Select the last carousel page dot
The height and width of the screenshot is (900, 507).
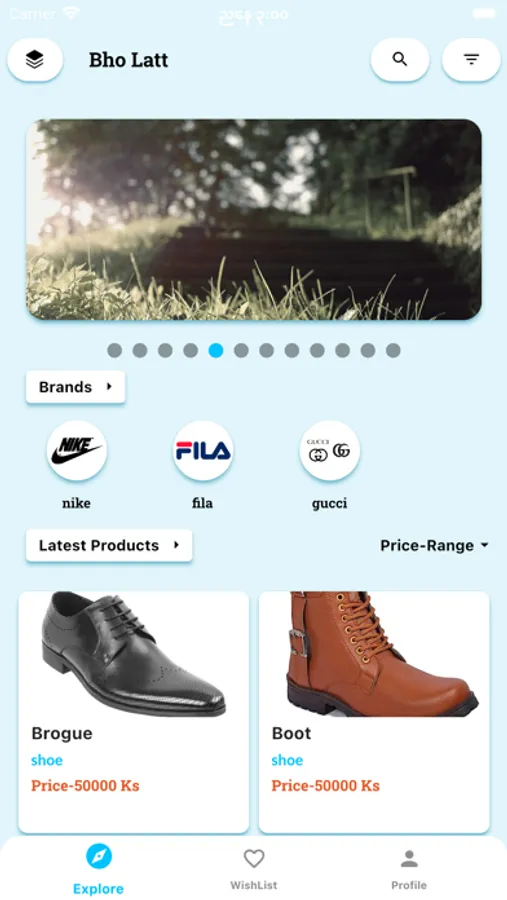click(393, 350)
